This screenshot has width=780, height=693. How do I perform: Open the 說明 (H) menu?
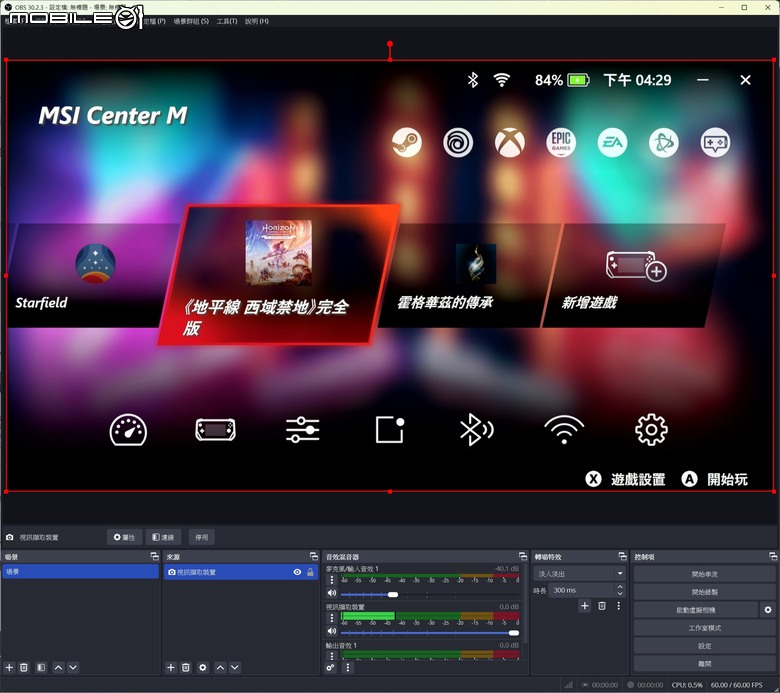[257, 21]
